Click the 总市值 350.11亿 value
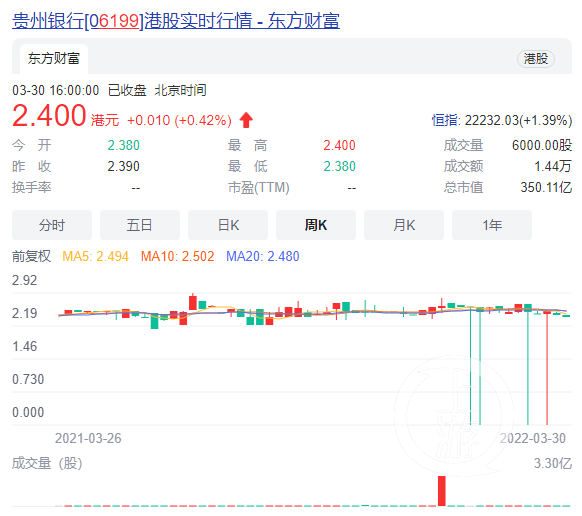This screenshot has height=516, width=582. [x=546, y=187]
